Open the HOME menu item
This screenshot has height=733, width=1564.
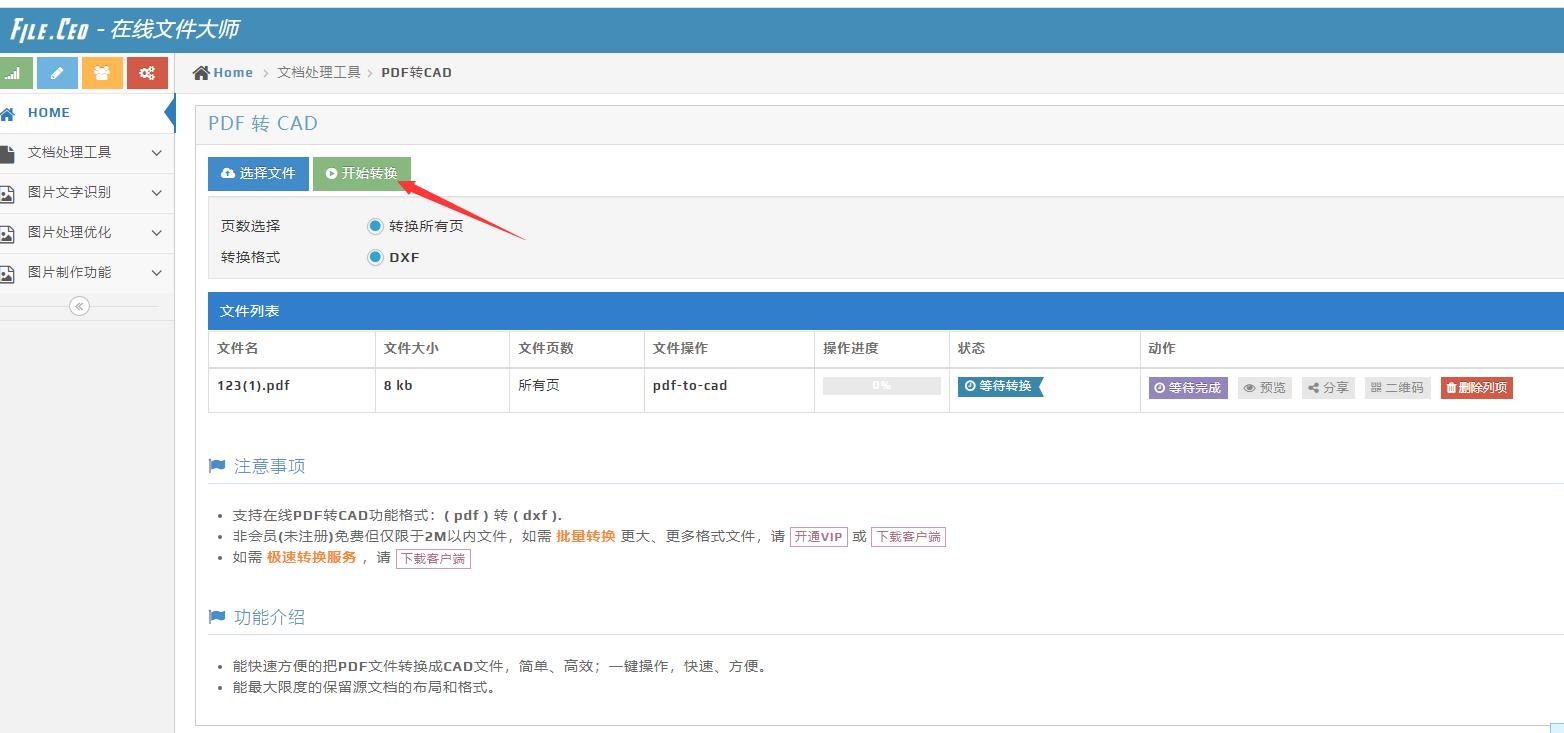48,112
